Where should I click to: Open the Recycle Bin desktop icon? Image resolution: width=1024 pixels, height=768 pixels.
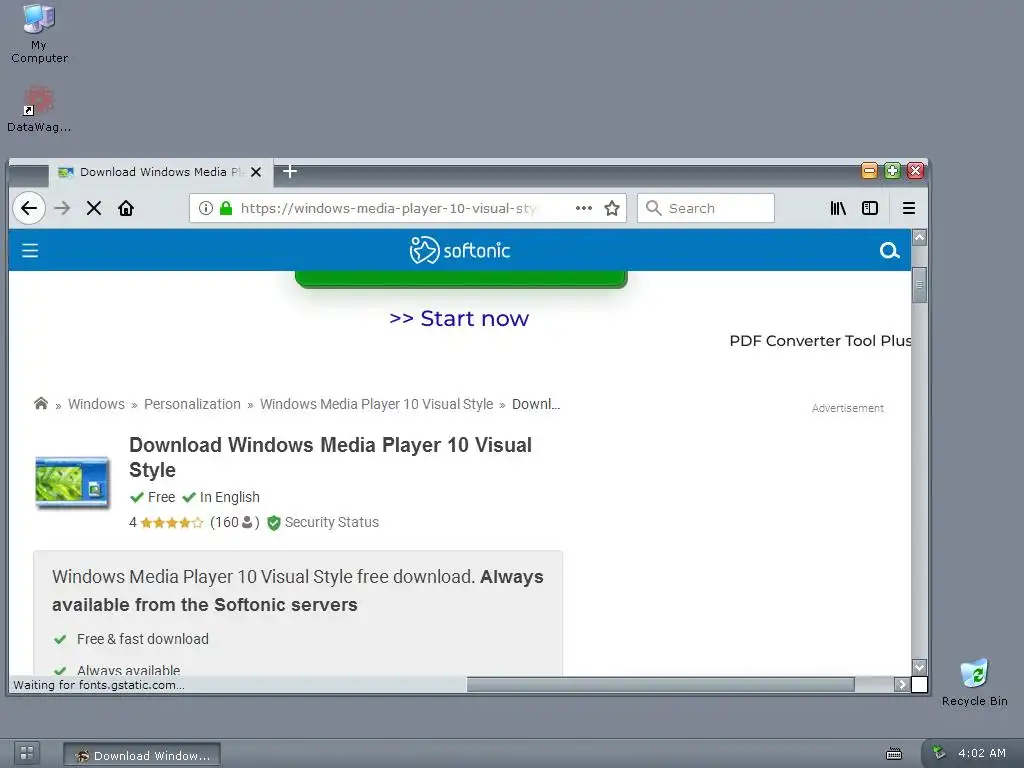point(974,683)
